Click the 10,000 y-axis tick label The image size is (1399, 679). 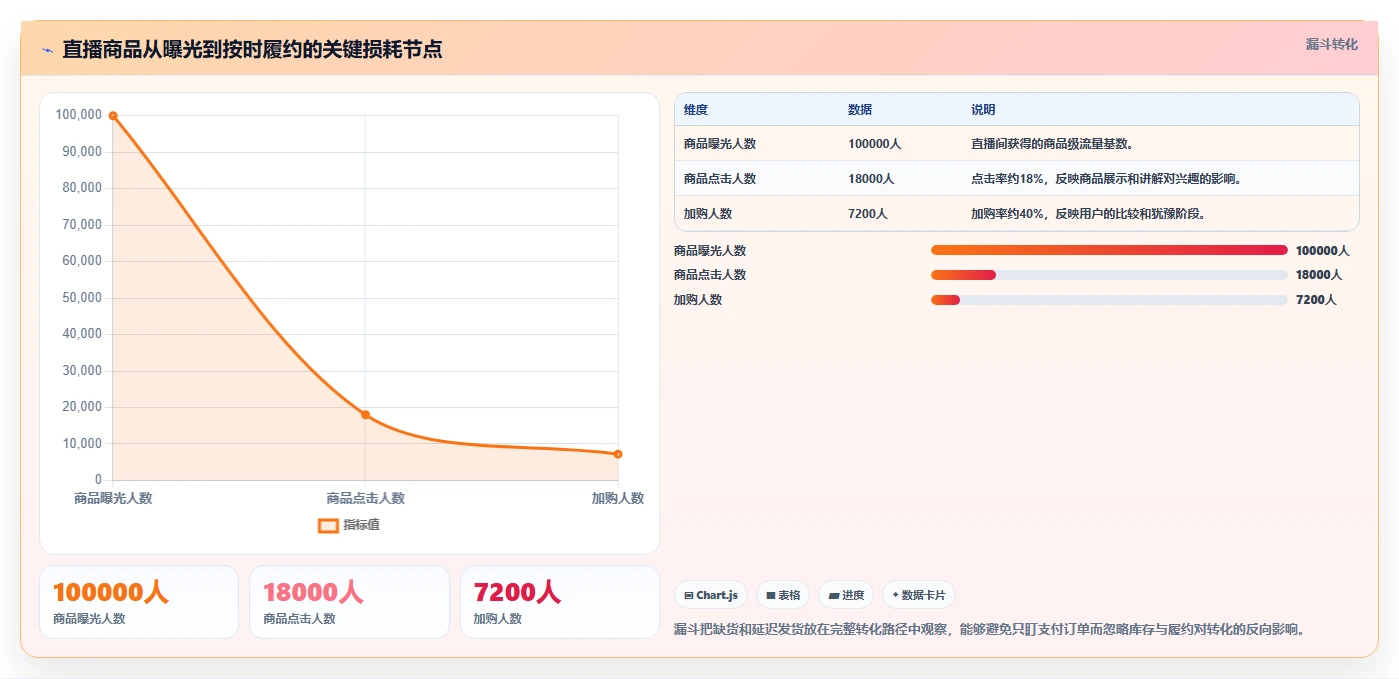(x=82, y=444)
